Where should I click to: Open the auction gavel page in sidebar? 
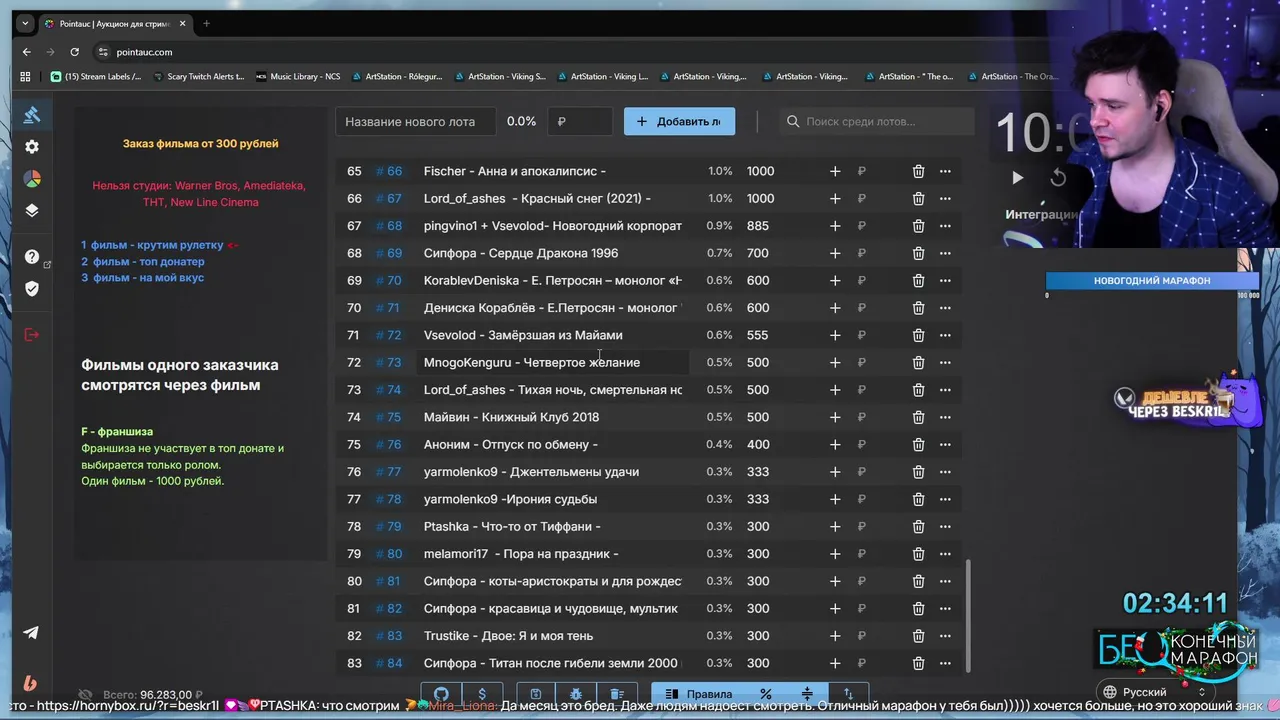coord(32,115)
